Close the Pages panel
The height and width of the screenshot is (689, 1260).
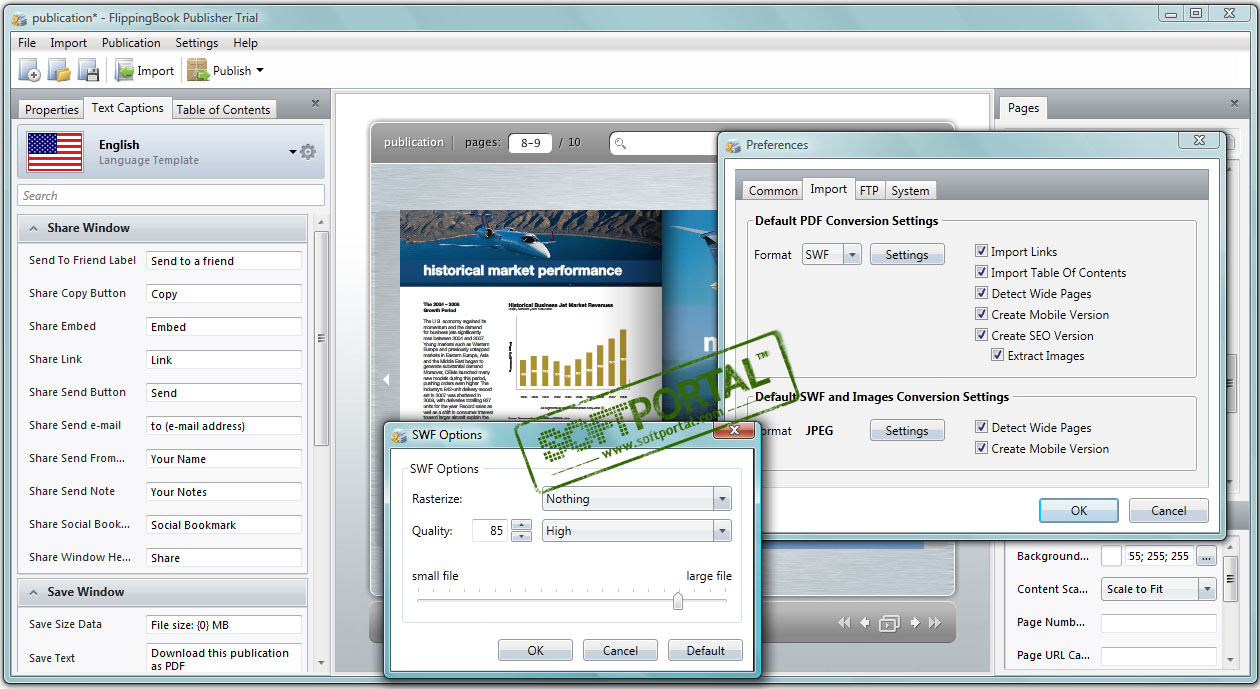click(x=1233, y=103)
